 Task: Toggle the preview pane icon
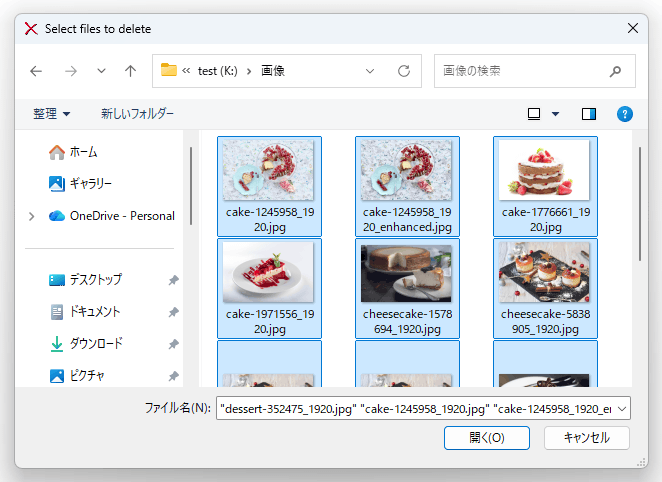[x=589, y=114]
